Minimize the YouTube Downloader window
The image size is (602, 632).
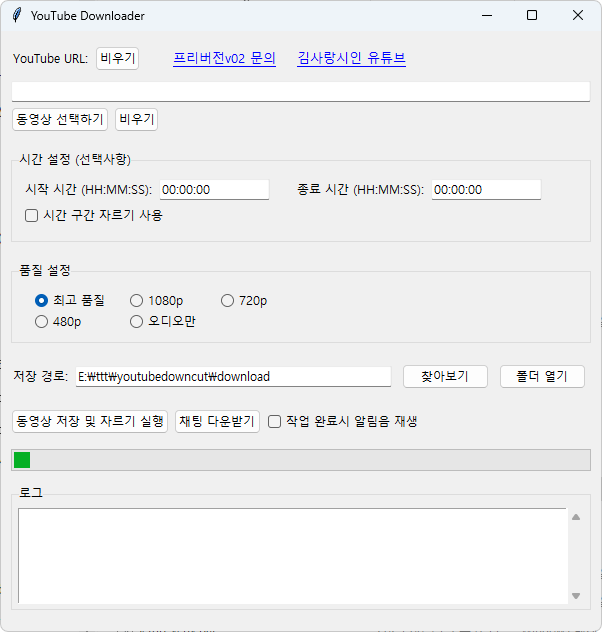coord(487,15)
